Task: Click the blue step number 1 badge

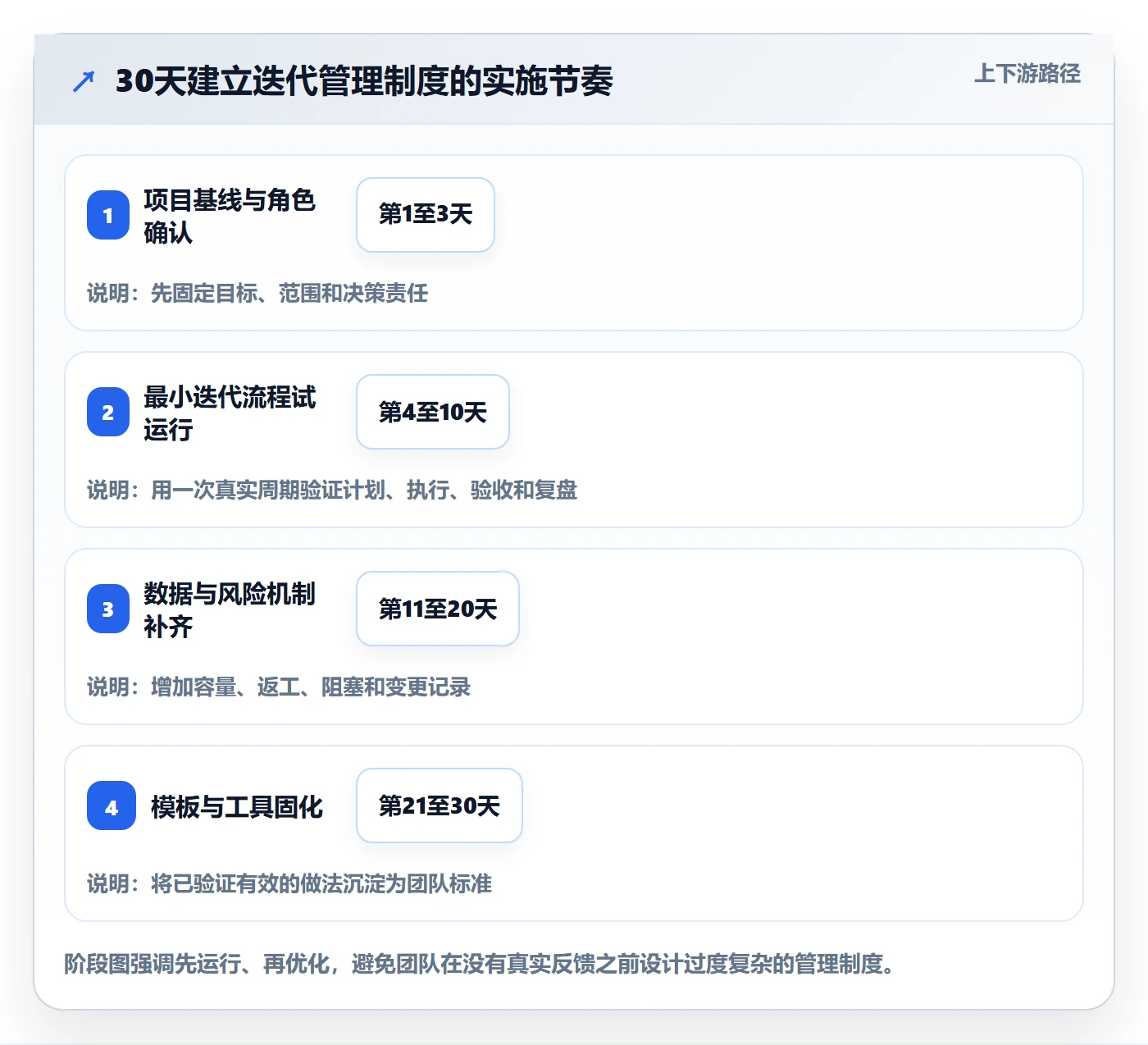Action: (x=108, y=215)
